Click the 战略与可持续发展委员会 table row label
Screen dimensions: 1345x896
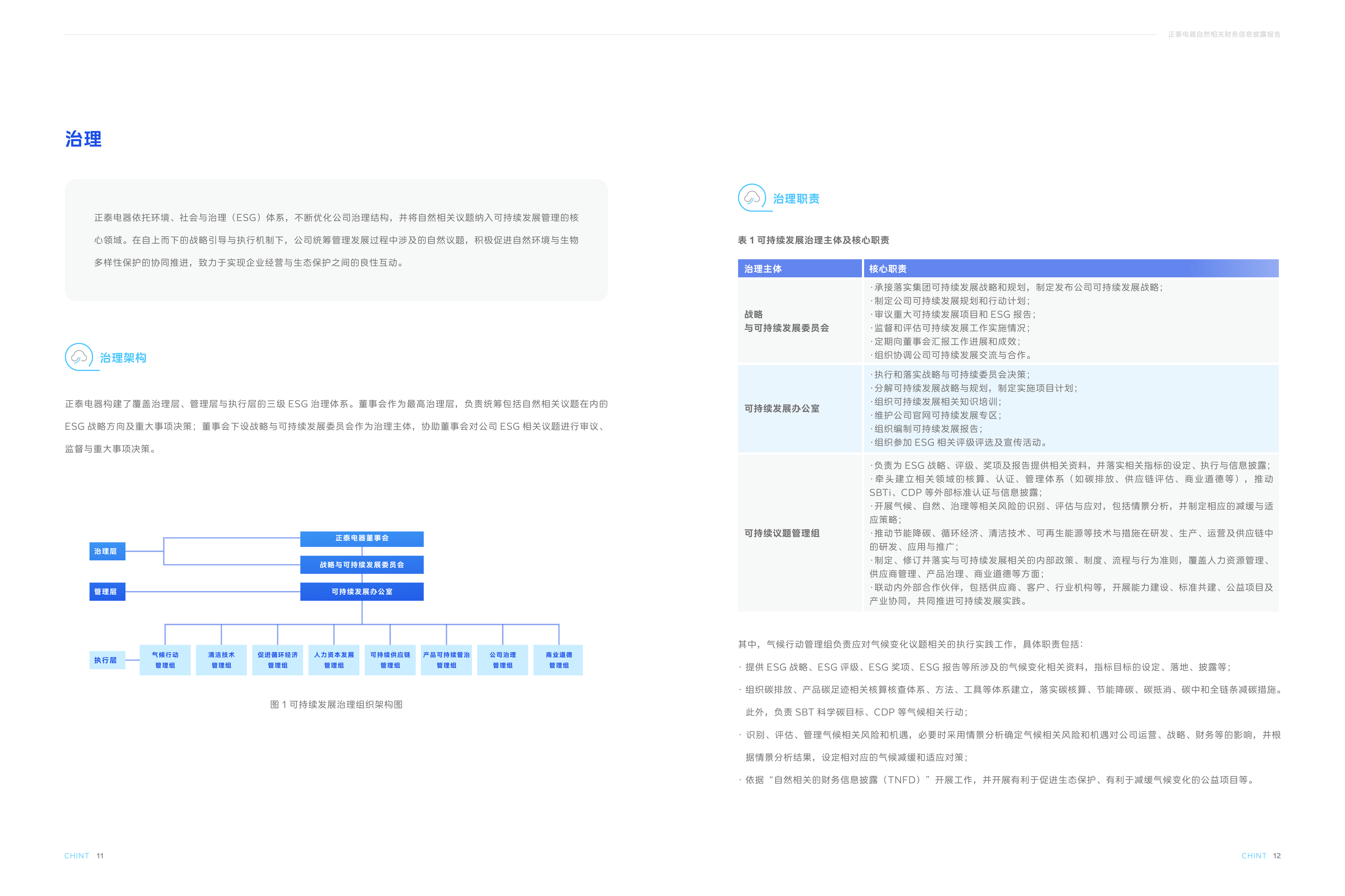[786, 321]
